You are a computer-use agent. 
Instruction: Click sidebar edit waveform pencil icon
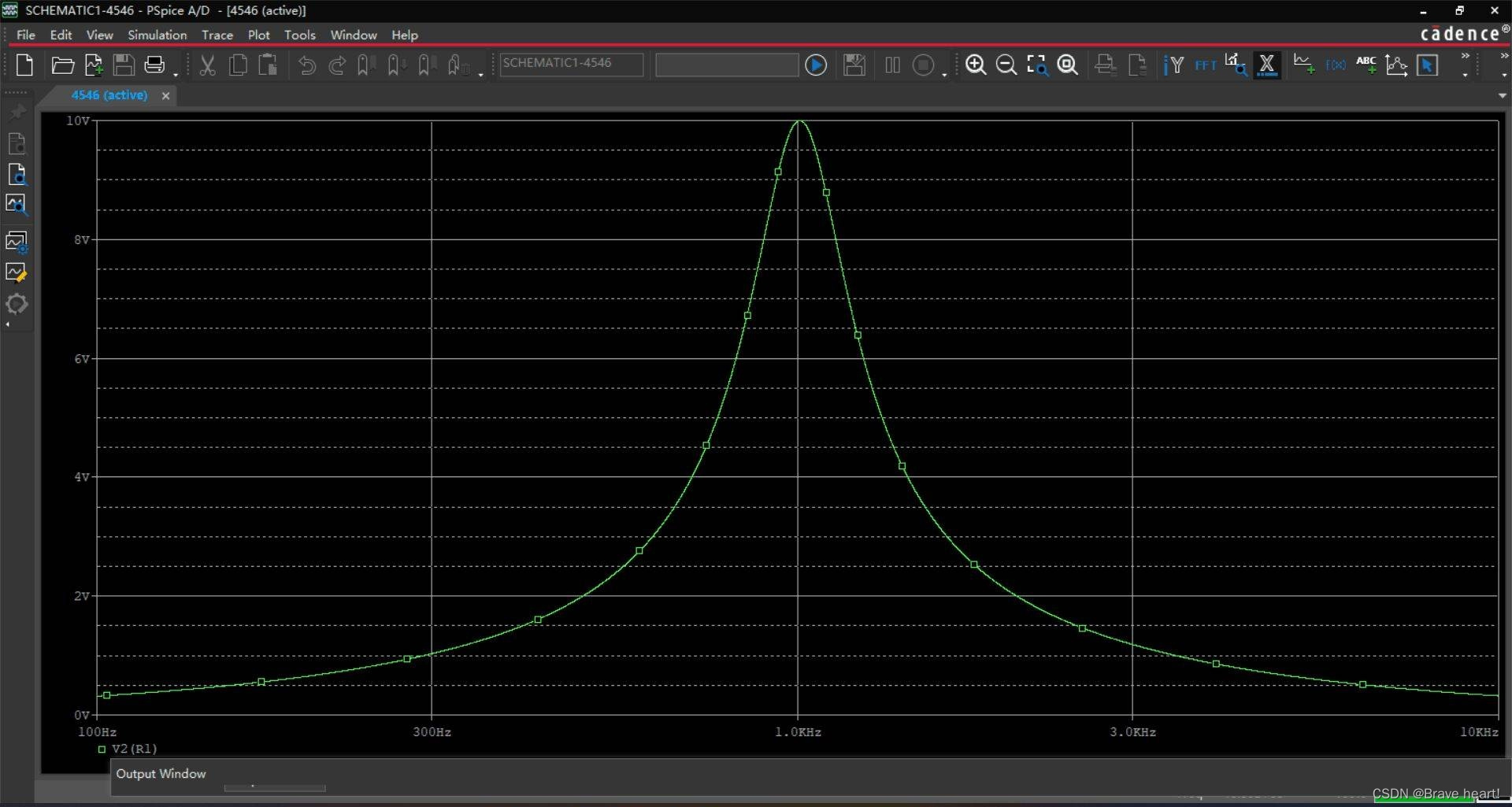17,272
